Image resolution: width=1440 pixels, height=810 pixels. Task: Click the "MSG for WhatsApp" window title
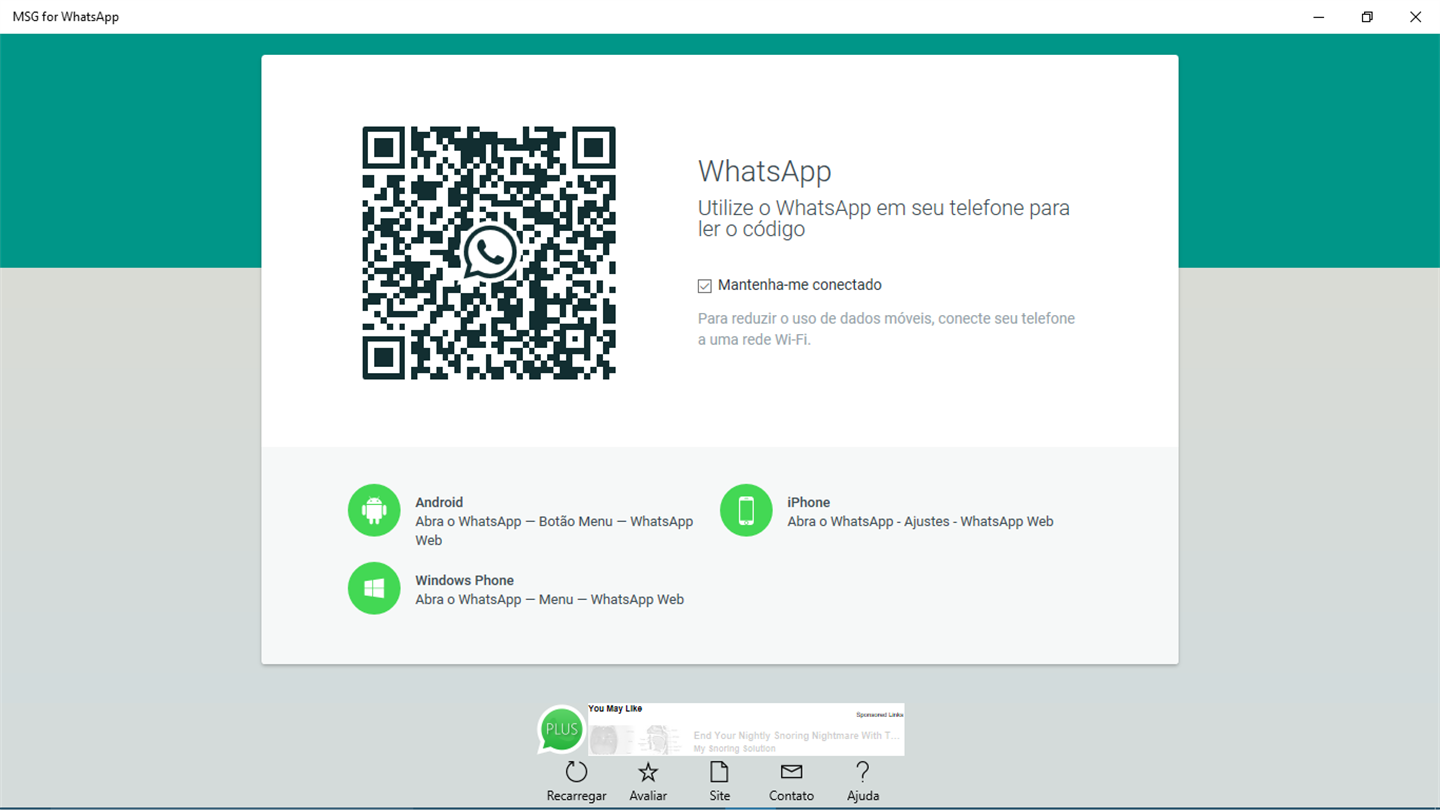[66, 17]
